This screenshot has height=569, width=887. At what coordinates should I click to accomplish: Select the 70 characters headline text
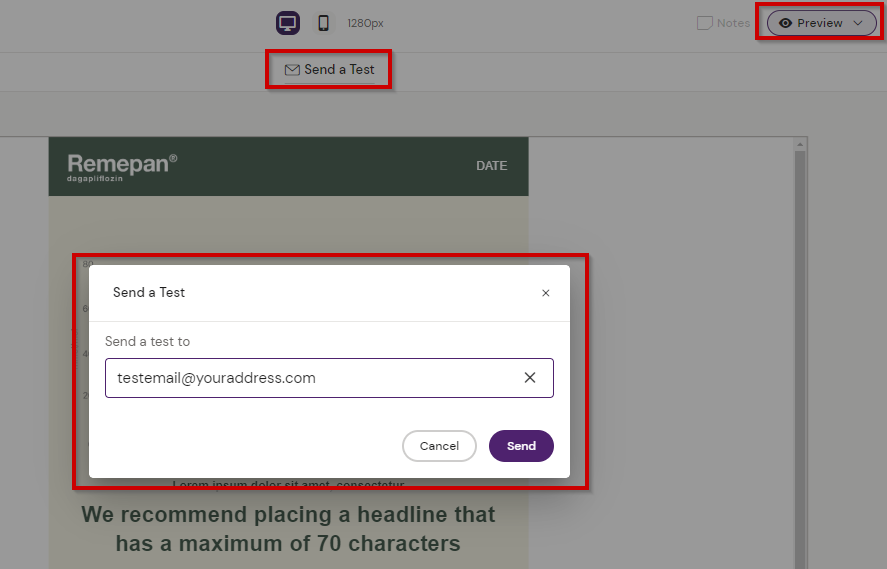tap(288, 529)
